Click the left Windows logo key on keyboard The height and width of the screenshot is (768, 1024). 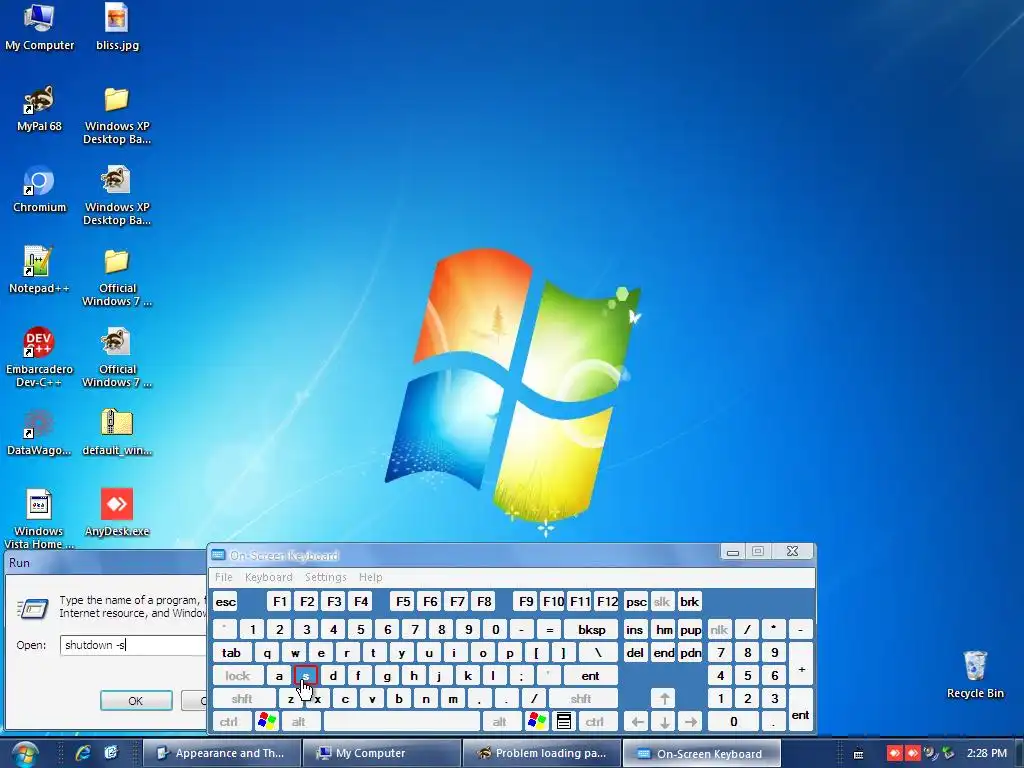(266, 722)
